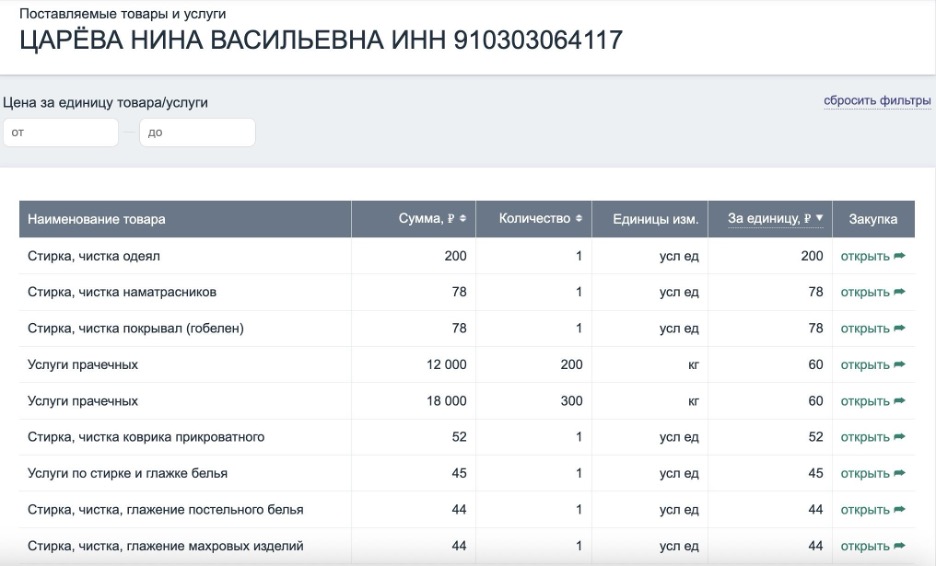Click the arrow icon in the 'коврика прикроватного' row
Screen dimensions: 936x566
coord(899,437)
